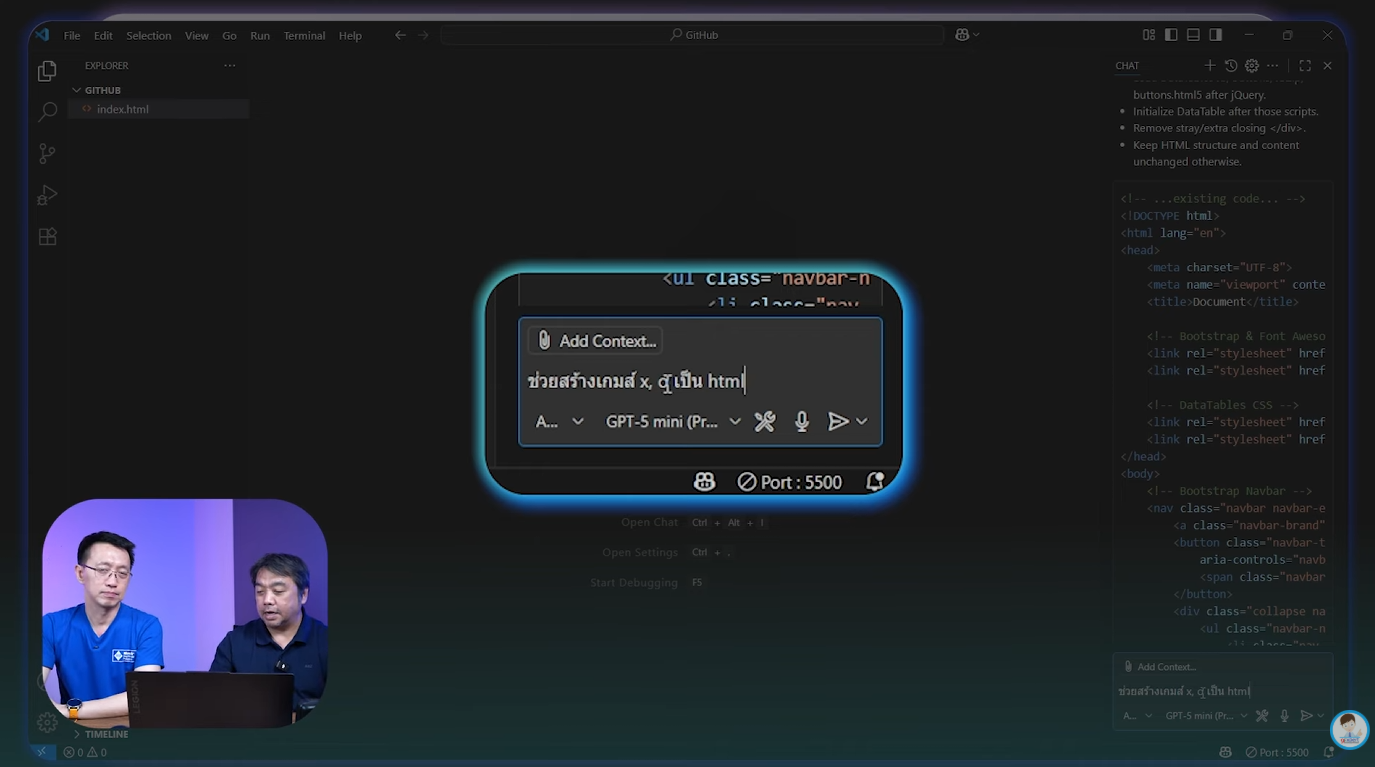
Task: Open the Extensions view
Action: point(47,237)
